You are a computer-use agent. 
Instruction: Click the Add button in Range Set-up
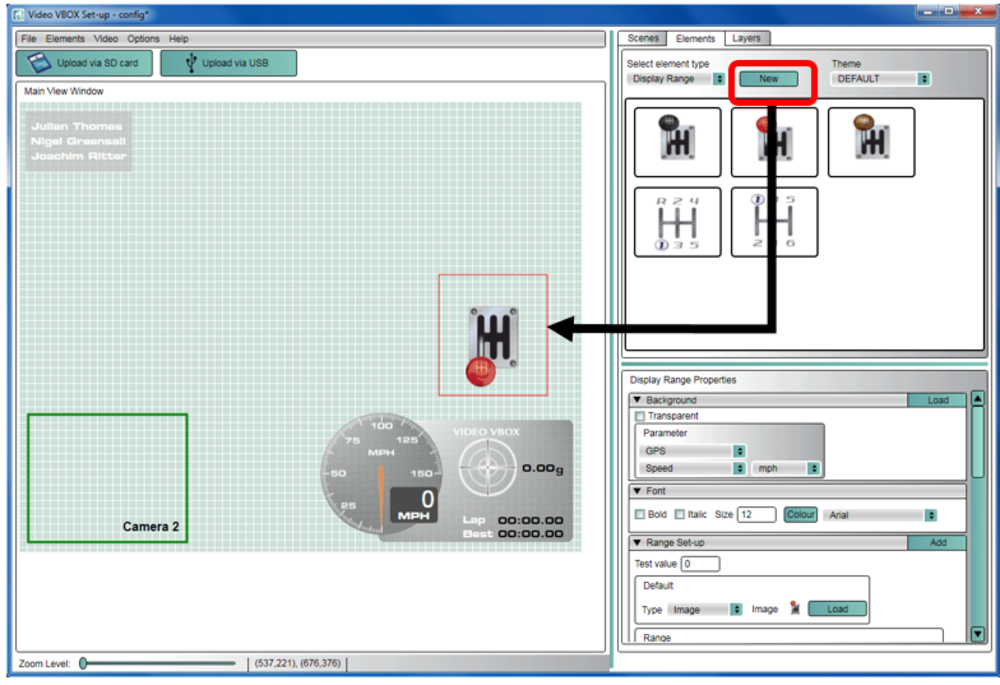(x=937, y=543)
